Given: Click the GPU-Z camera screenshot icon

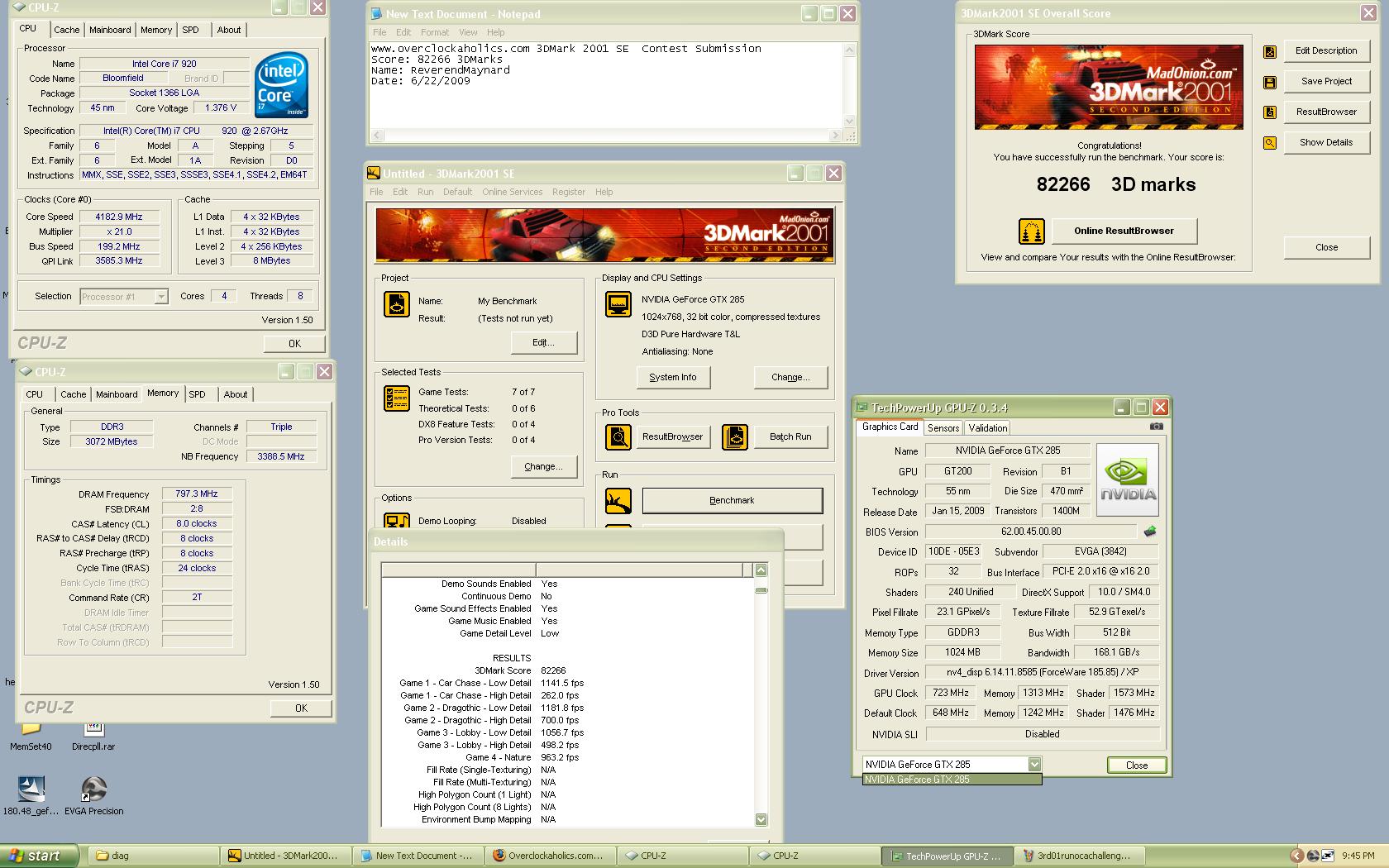Looking at the screenshot, I should [x=1157, y=427].
